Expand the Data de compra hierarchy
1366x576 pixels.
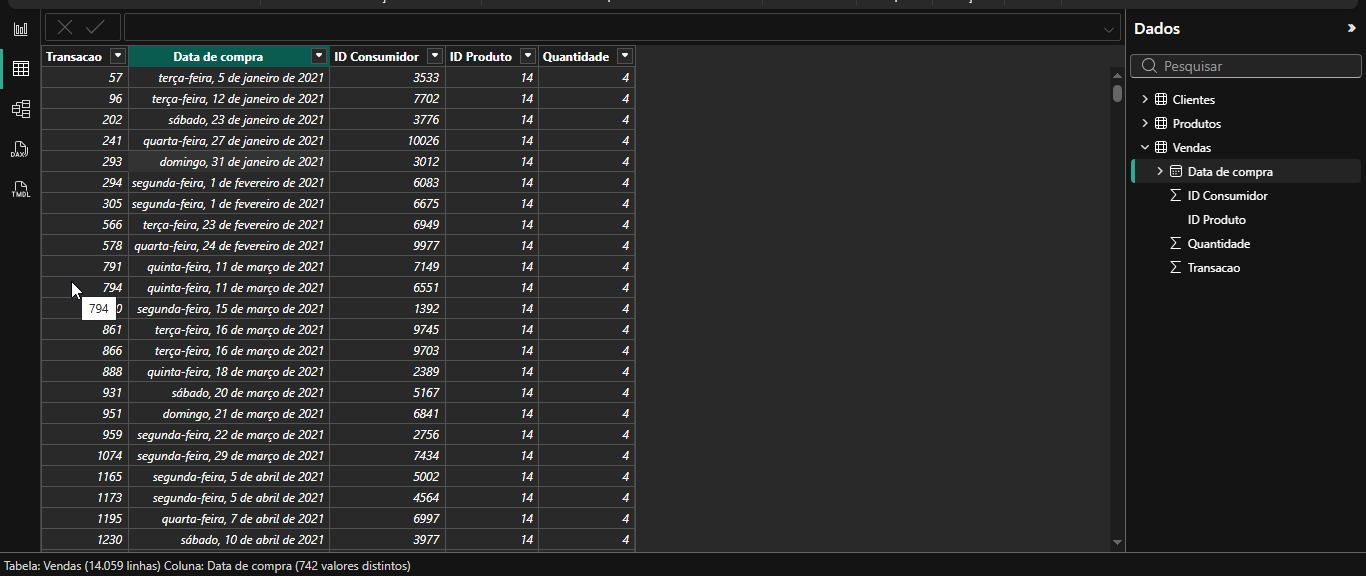tap(1160, 172)
